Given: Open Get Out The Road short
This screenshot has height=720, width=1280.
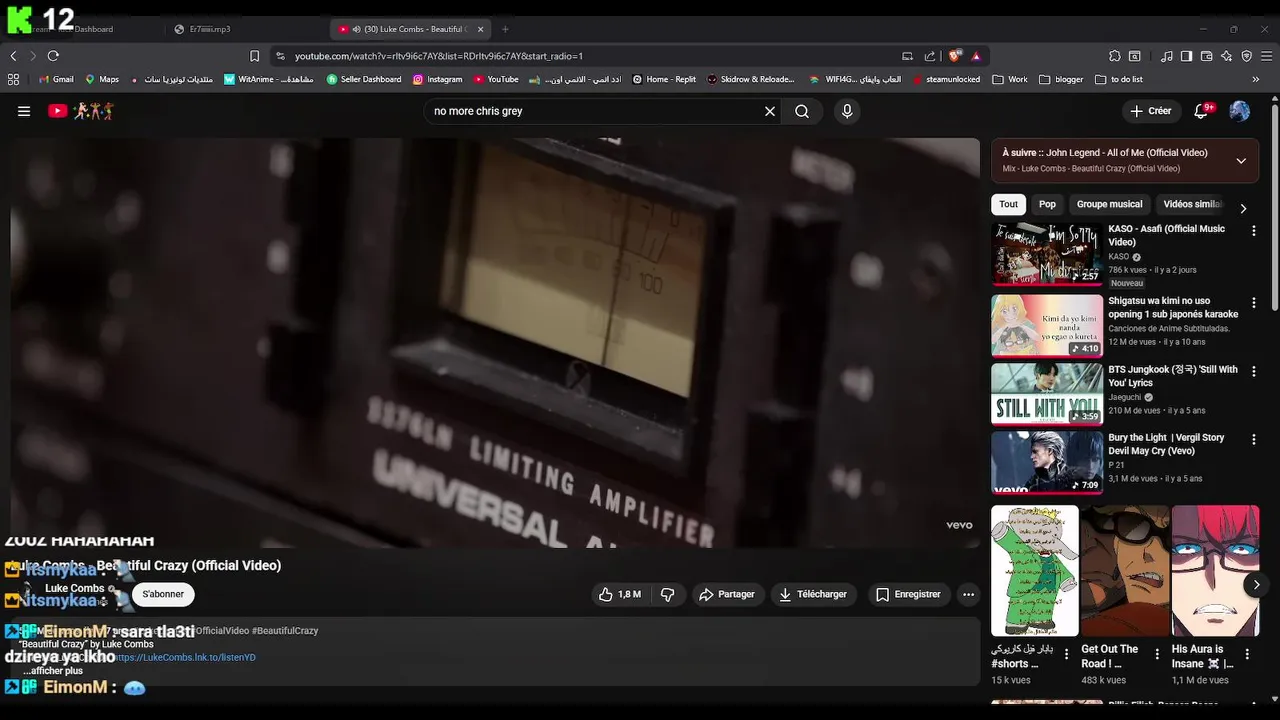Looking at the screenshot, I should click(1125, 571).
